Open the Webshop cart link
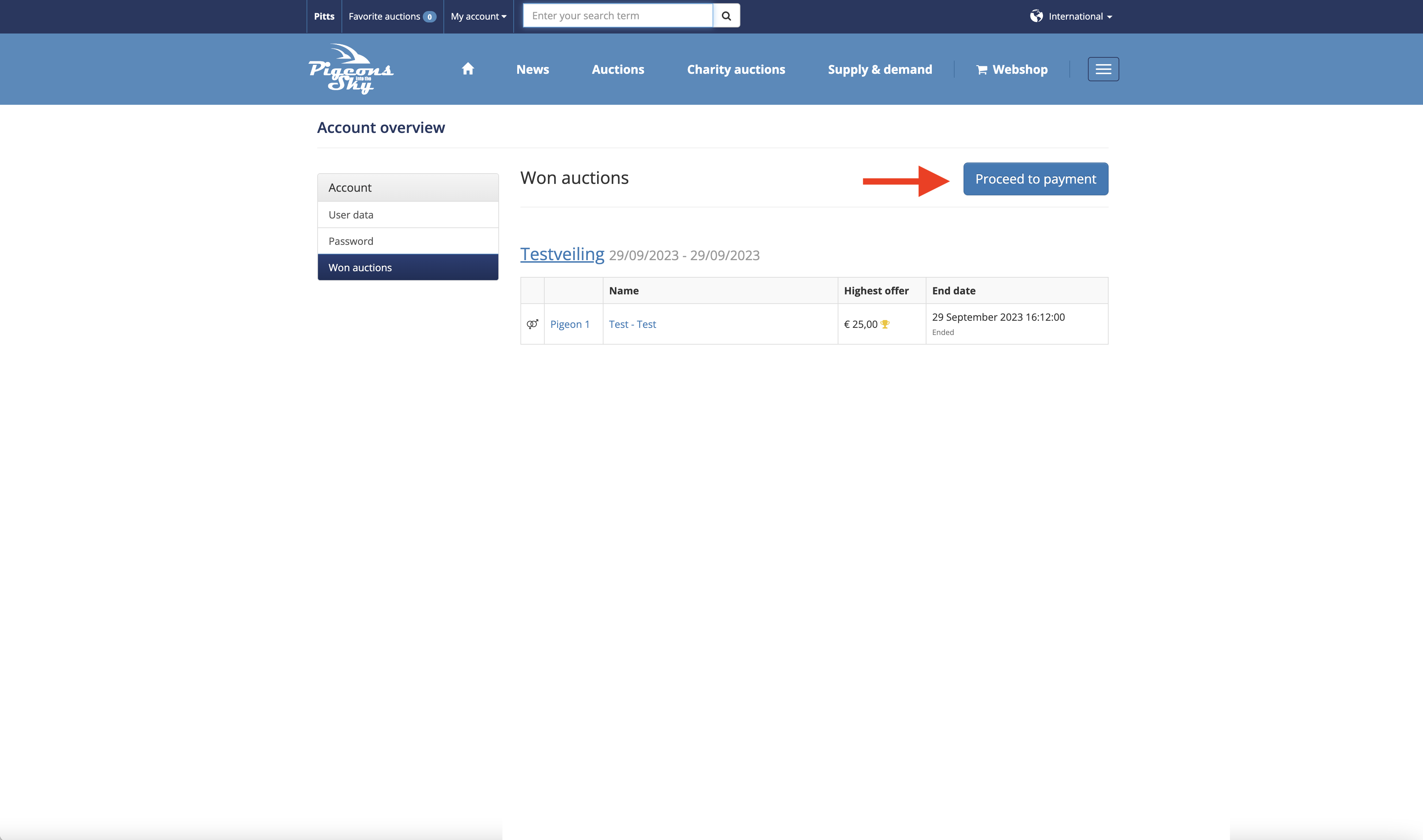The width and height of the screenshot is (1423, 840). pyautogui.click(x=1012, y=69)
